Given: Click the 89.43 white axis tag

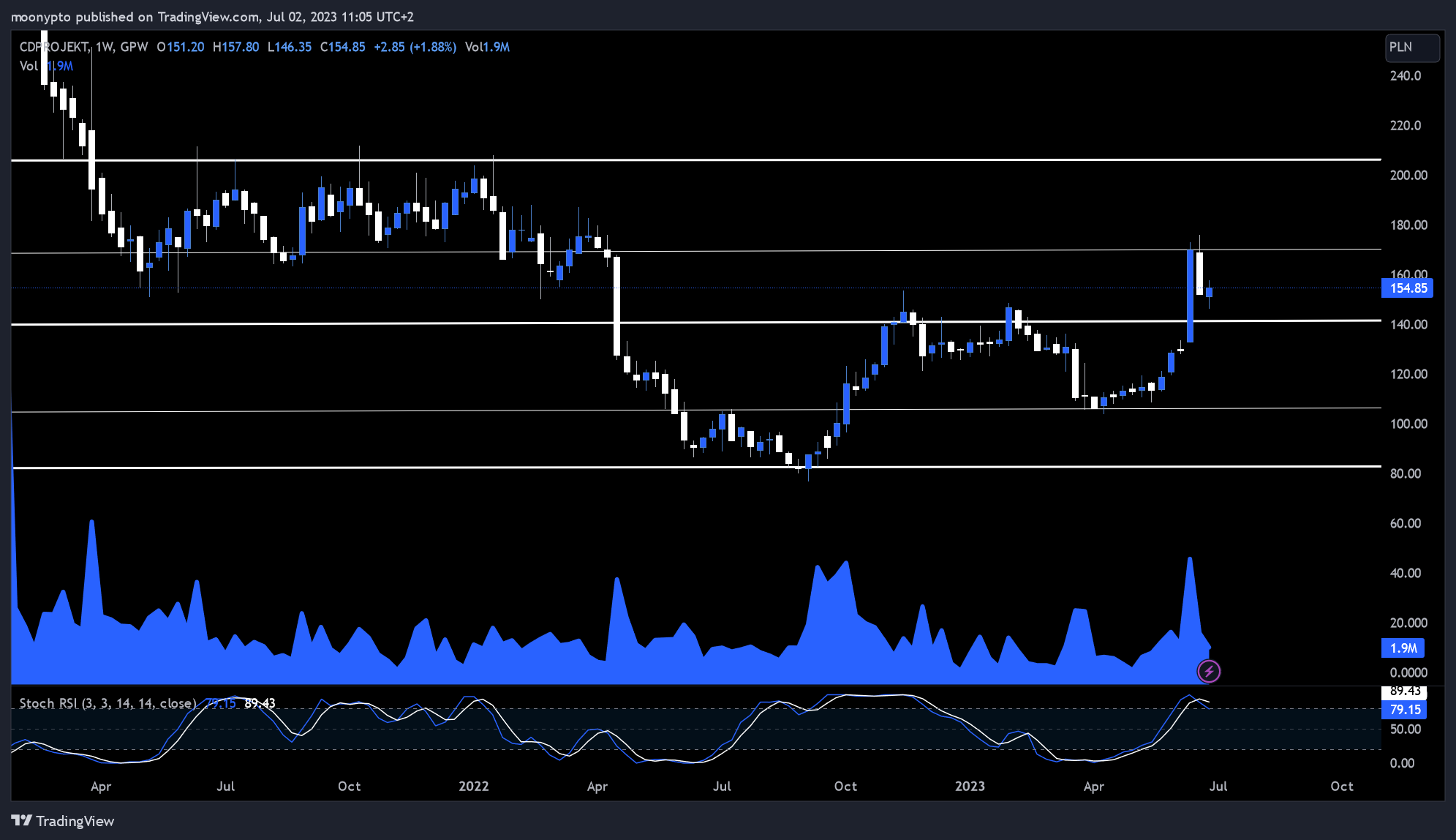Looking at the screenshot, I should 1404,691.
